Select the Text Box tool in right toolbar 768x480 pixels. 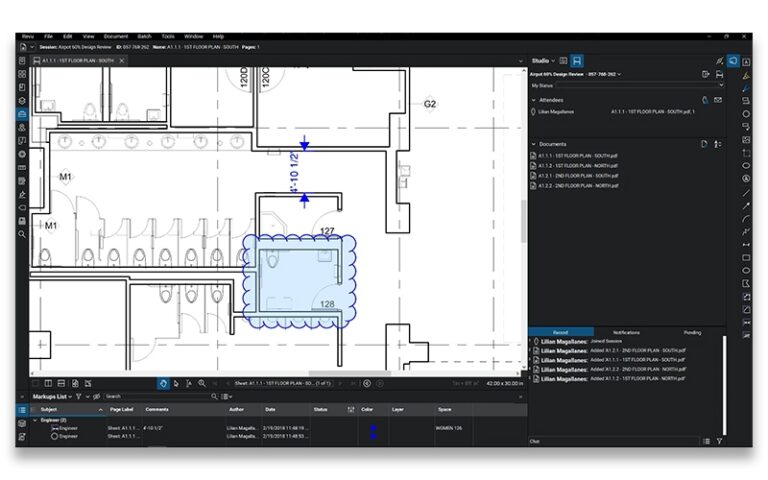coord(746,62)
